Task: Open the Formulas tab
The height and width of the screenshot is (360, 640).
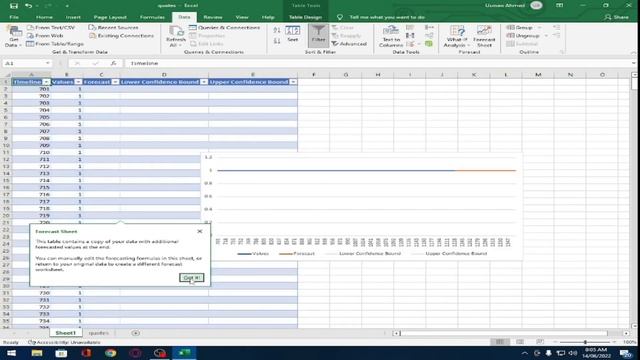Action: click(152, 17)
